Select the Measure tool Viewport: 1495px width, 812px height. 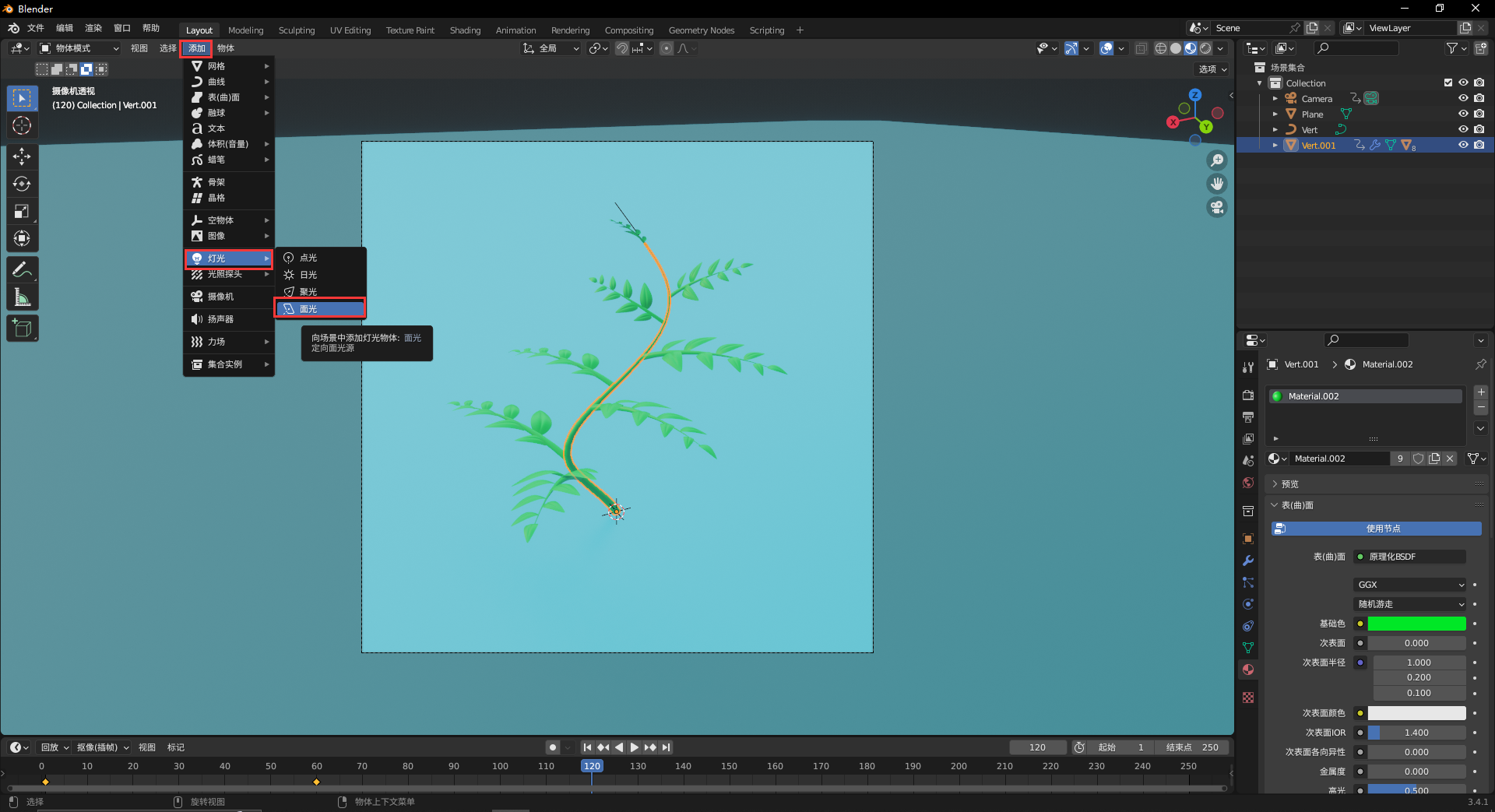pos(22,297)
